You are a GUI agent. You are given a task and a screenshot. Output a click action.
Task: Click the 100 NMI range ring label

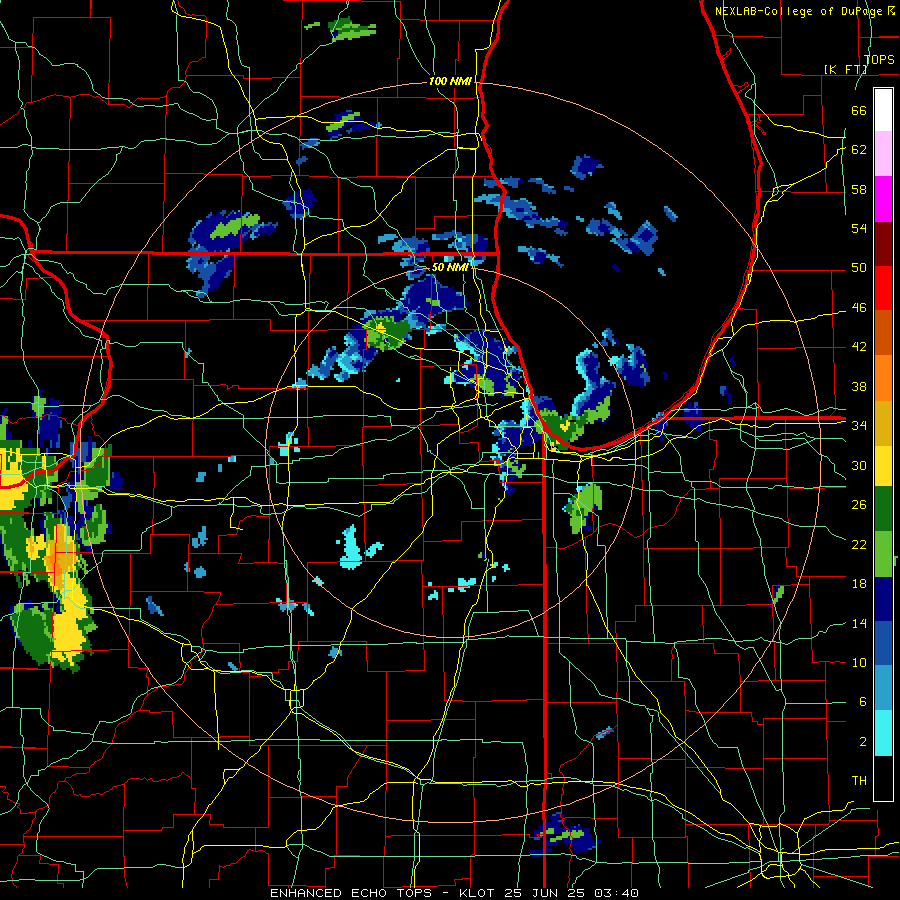tap(450, 82)
